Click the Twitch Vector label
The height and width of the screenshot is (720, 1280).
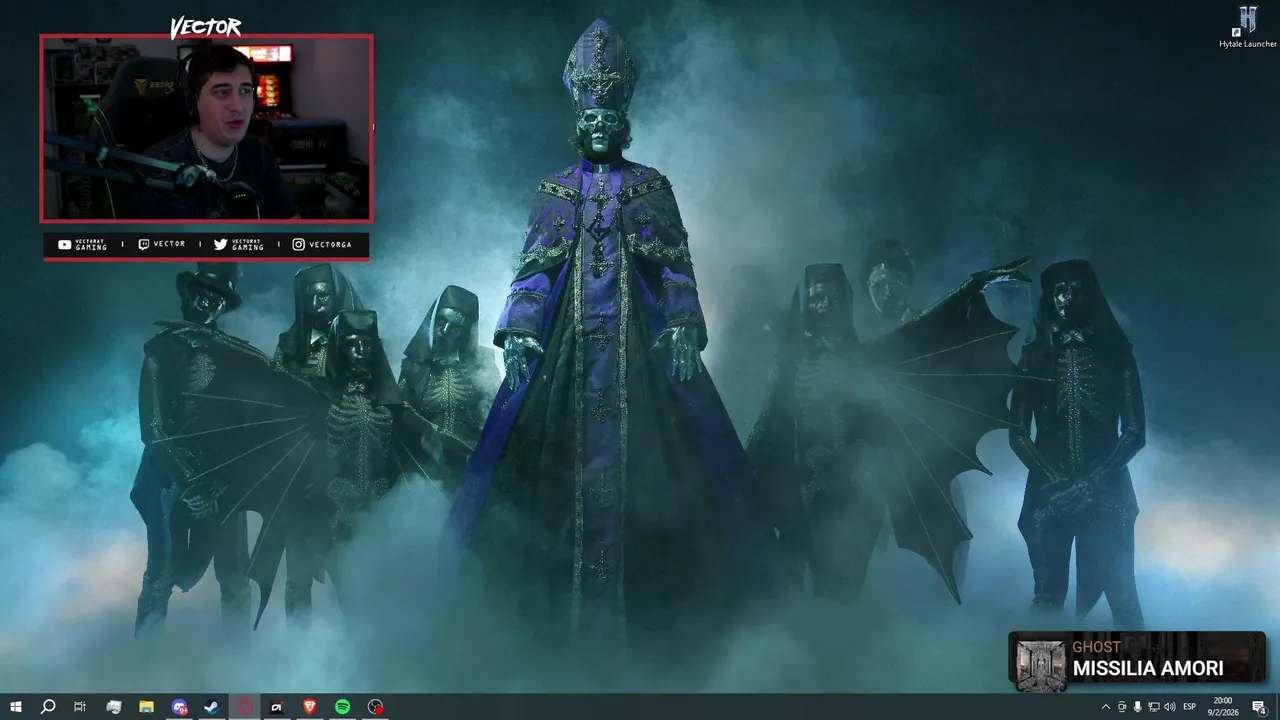(162, 244)
